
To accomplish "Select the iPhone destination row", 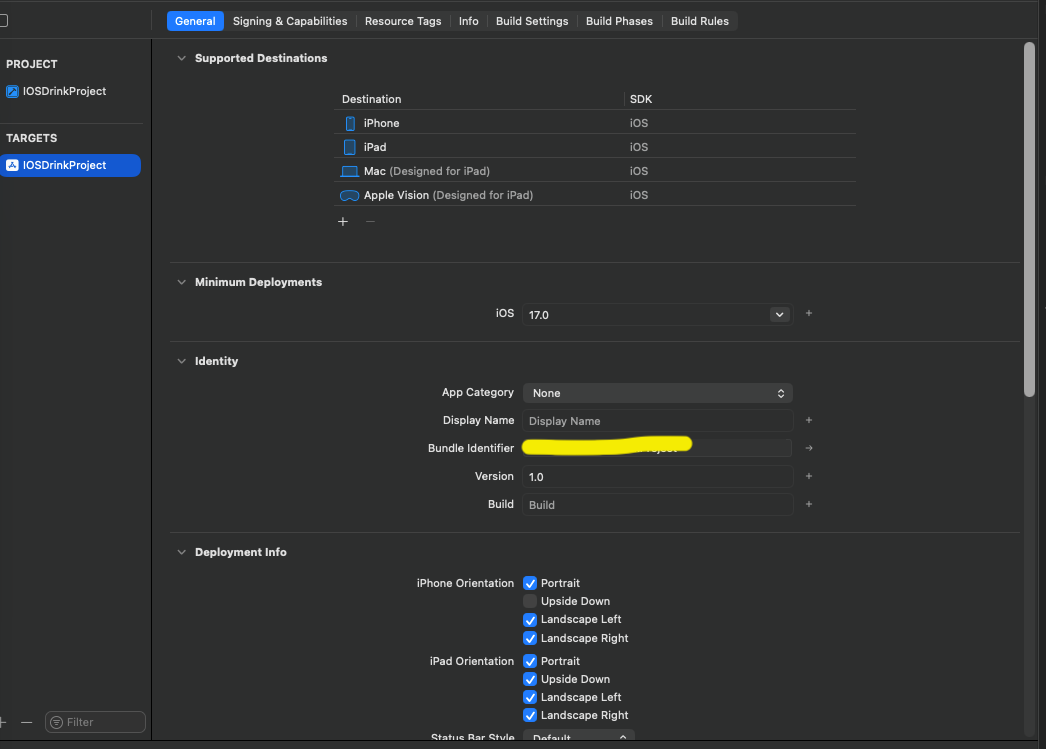I will (594, 123).
